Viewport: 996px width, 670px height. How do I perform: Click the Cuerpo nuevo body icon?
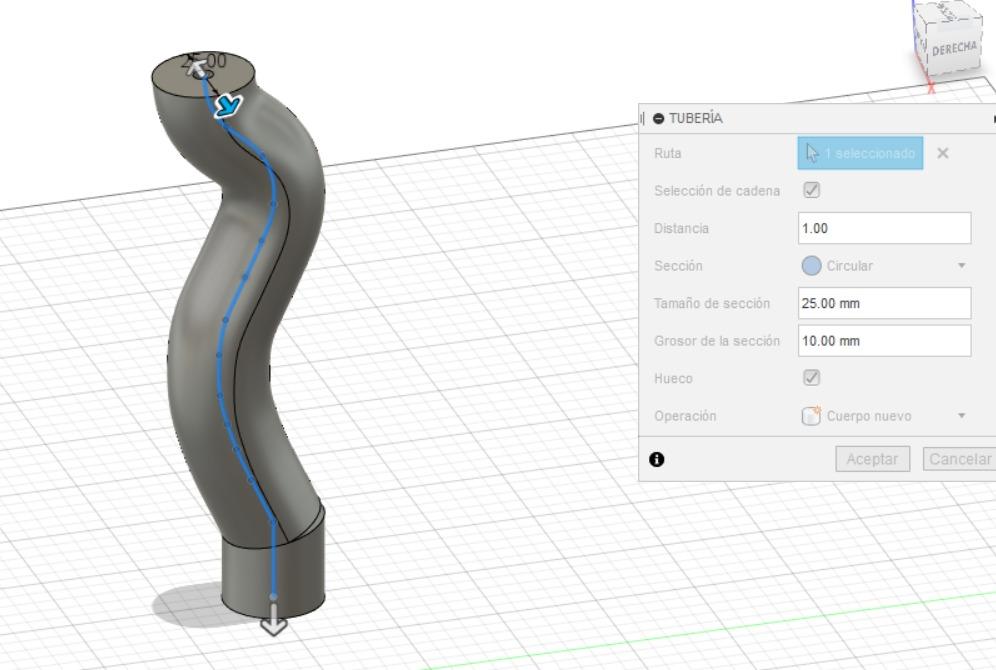click(x=811, y=416)
